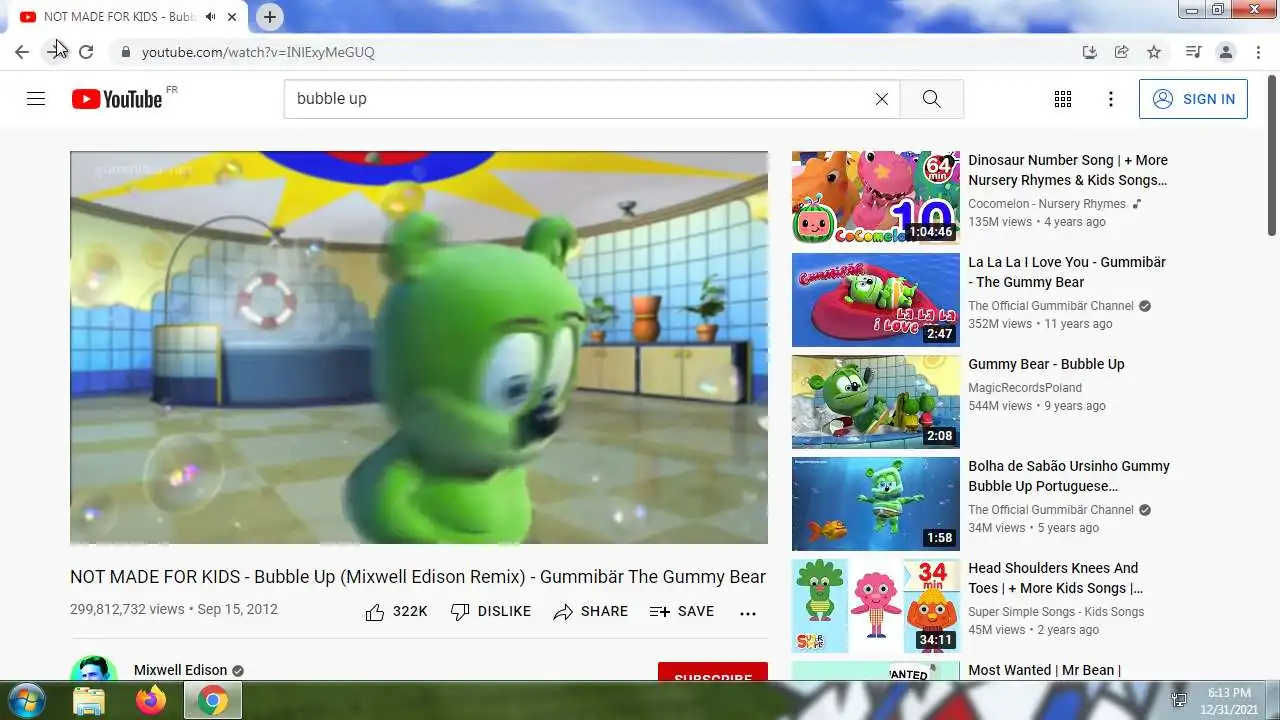
Task: Close the NOT MADE FOR KIDS tab
Action: (233, 17)
